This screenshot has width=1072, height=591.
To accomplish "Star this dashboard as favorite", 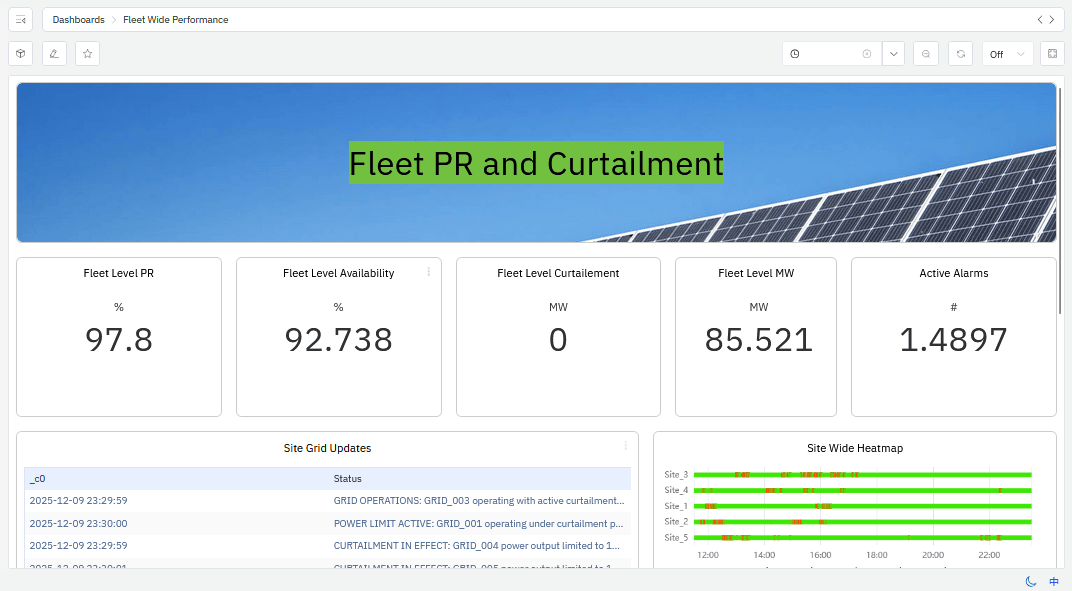I will tap(87, 54).
